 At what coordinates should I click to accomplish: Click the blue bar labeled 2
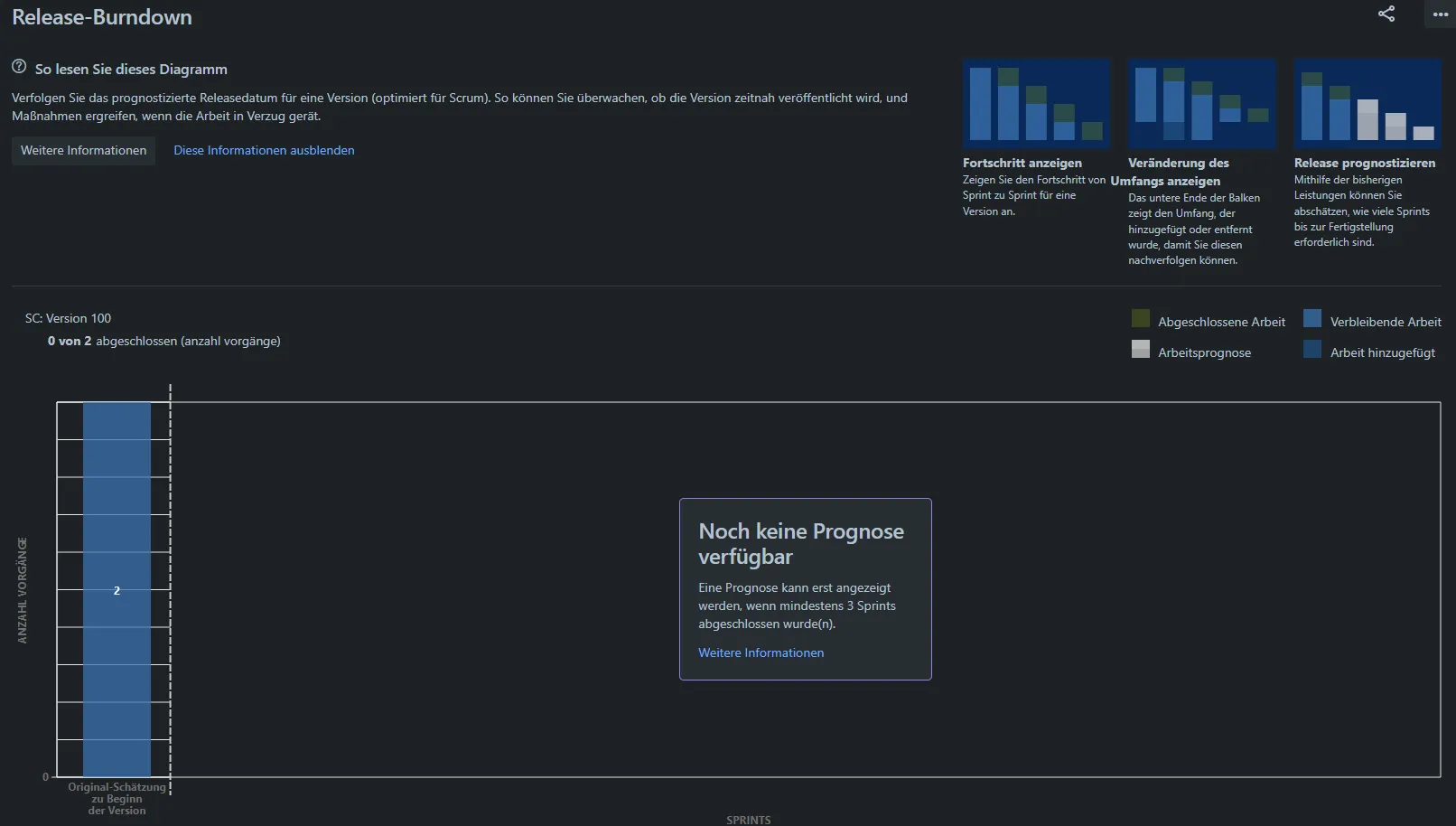pos(117,589)
